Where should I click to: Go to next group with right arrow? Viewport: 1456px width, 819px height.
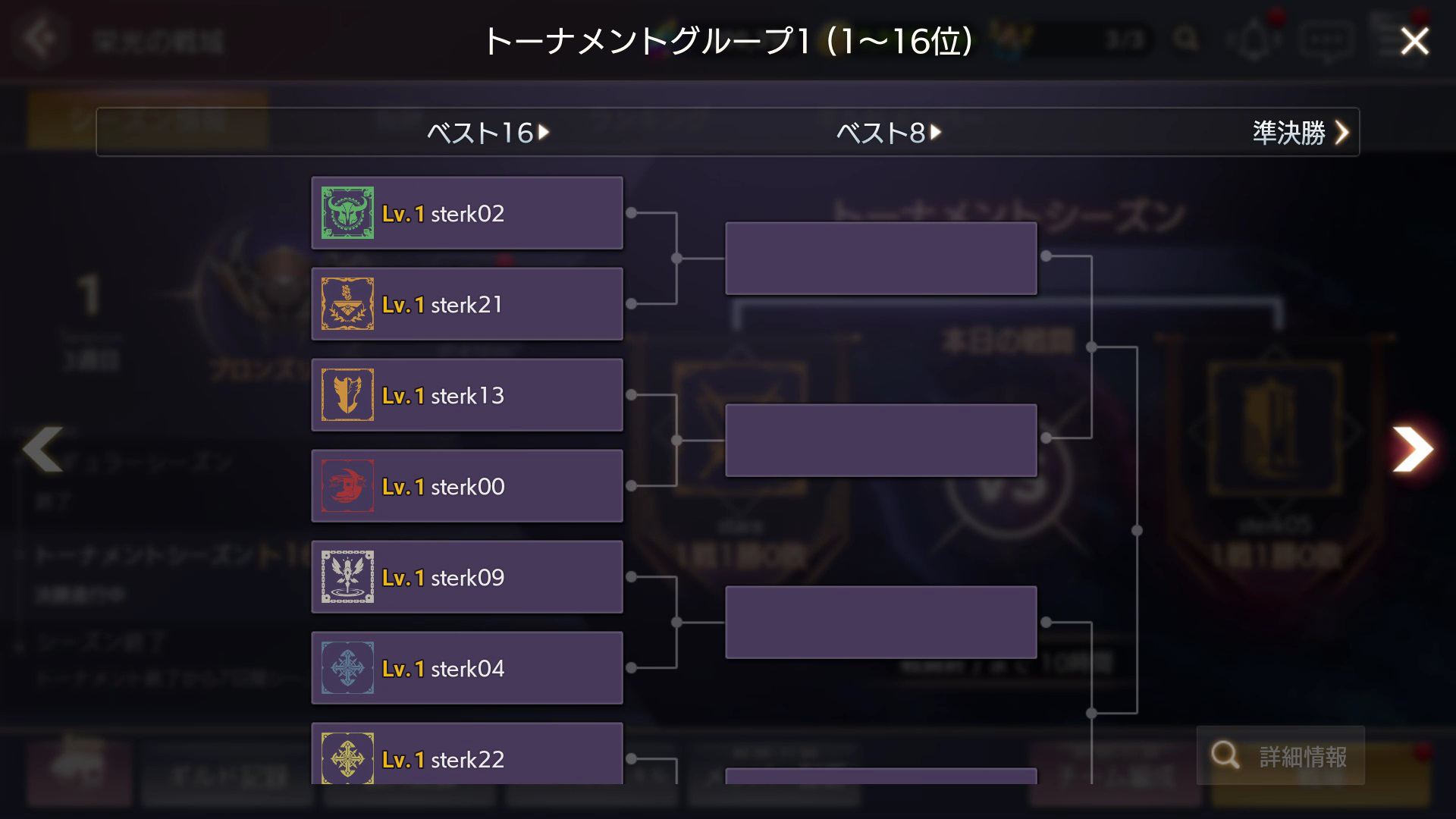(1412, 450)
